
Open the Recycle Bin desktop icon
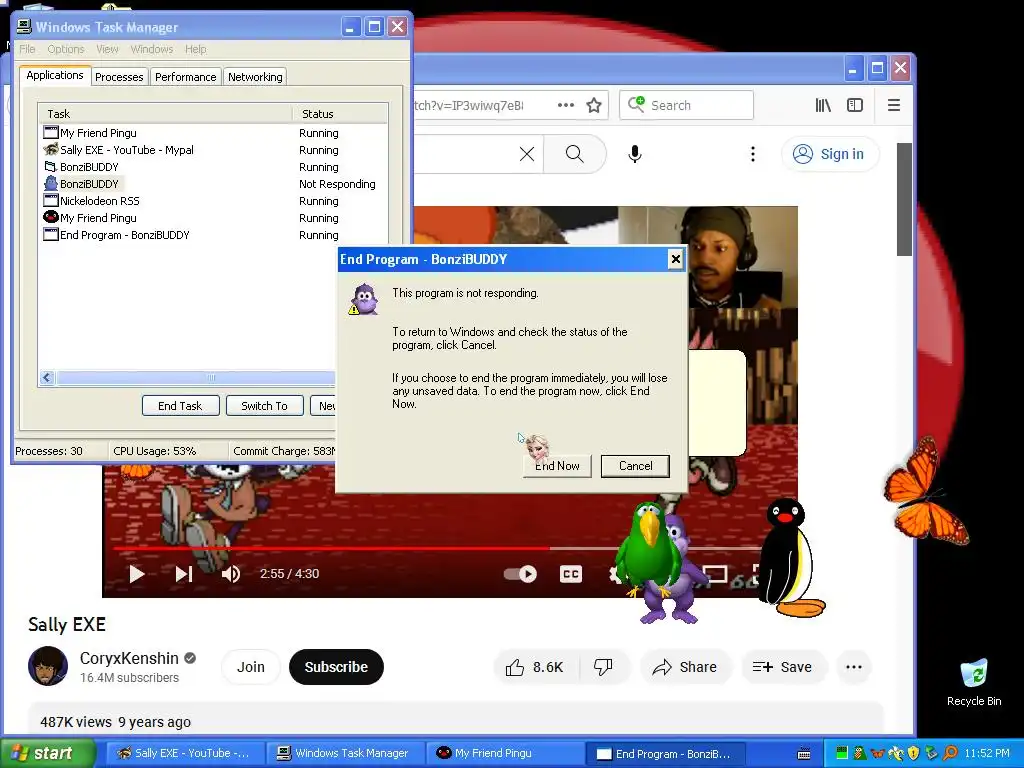[974, 682]
